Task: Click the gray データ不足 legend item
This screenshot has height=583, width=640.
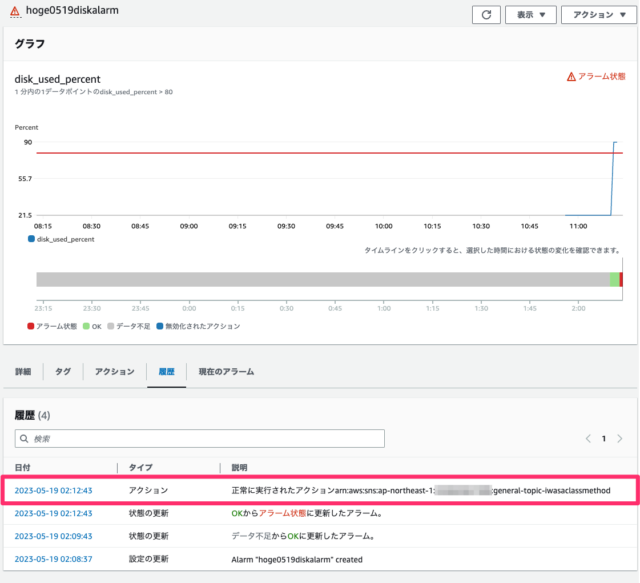Action: coord(138,326)
